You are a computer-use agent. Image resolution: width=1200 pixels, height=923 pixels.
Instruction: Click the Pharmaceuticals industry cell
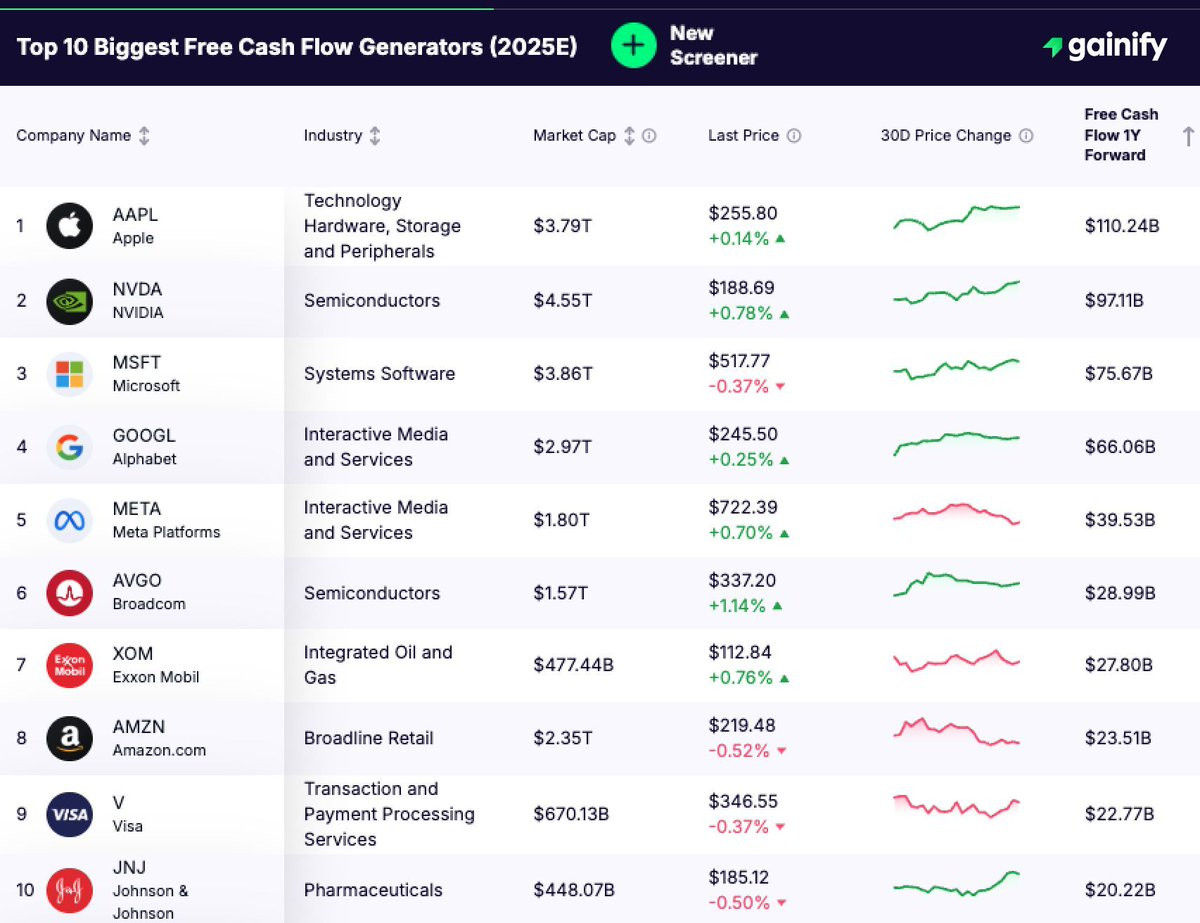pyautogui.click(x=373, y=890)
